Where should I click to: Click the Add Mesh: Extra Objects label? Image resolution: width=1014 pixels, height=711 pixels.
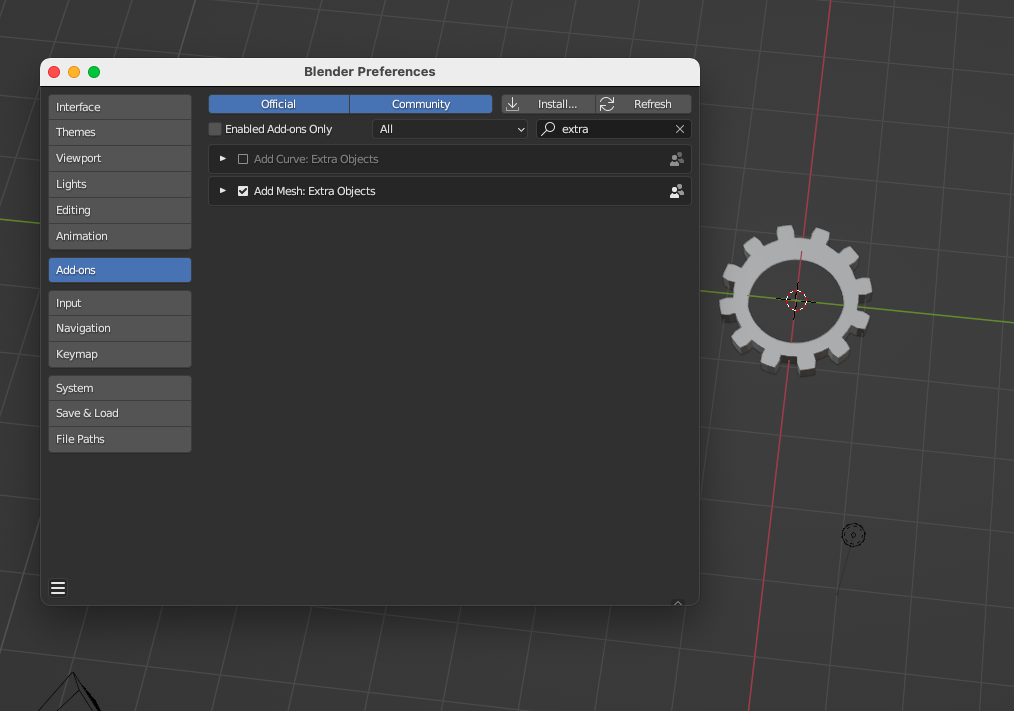(x=314, y=191)
